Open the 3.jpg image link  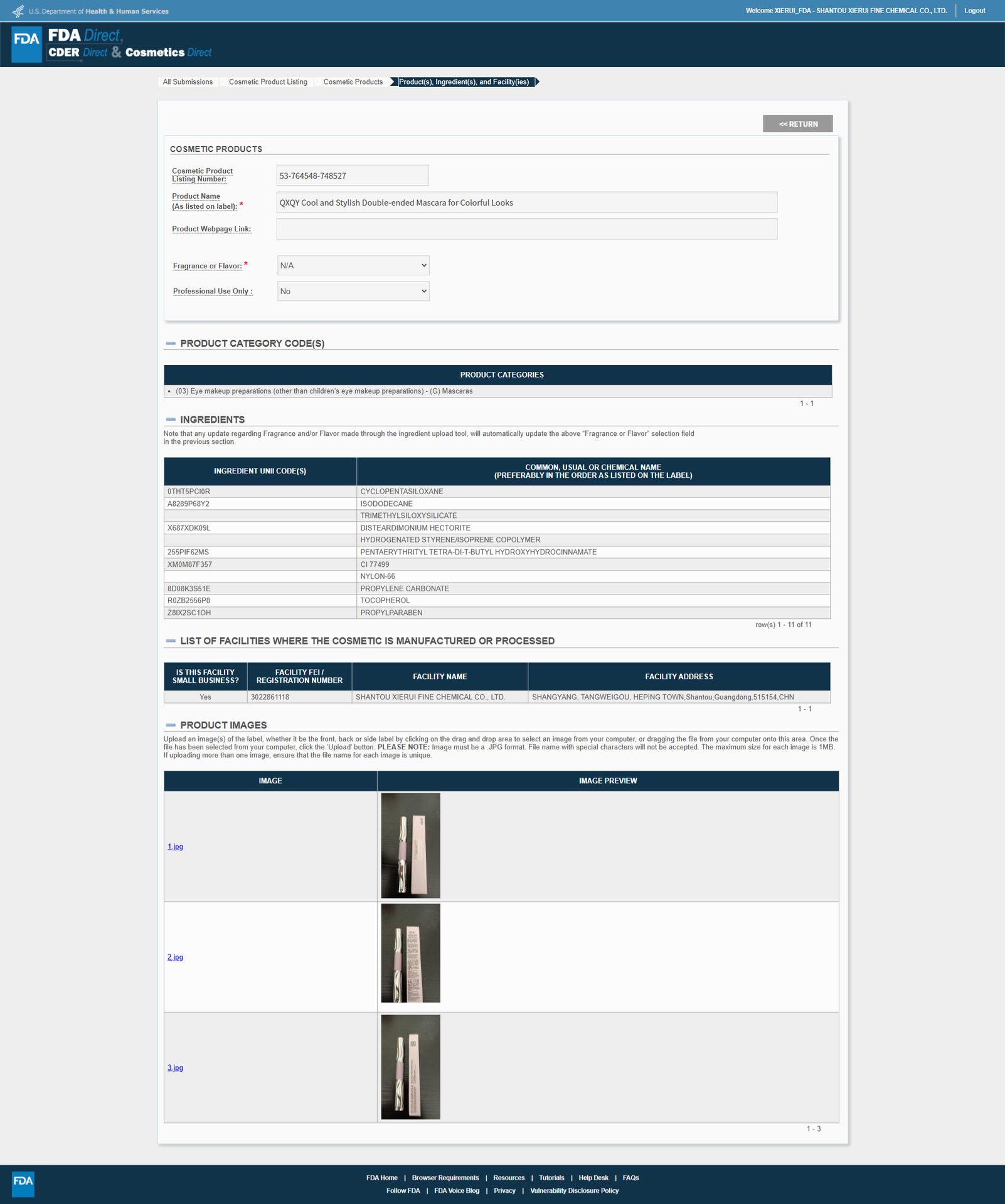(x=175, y=1067)
